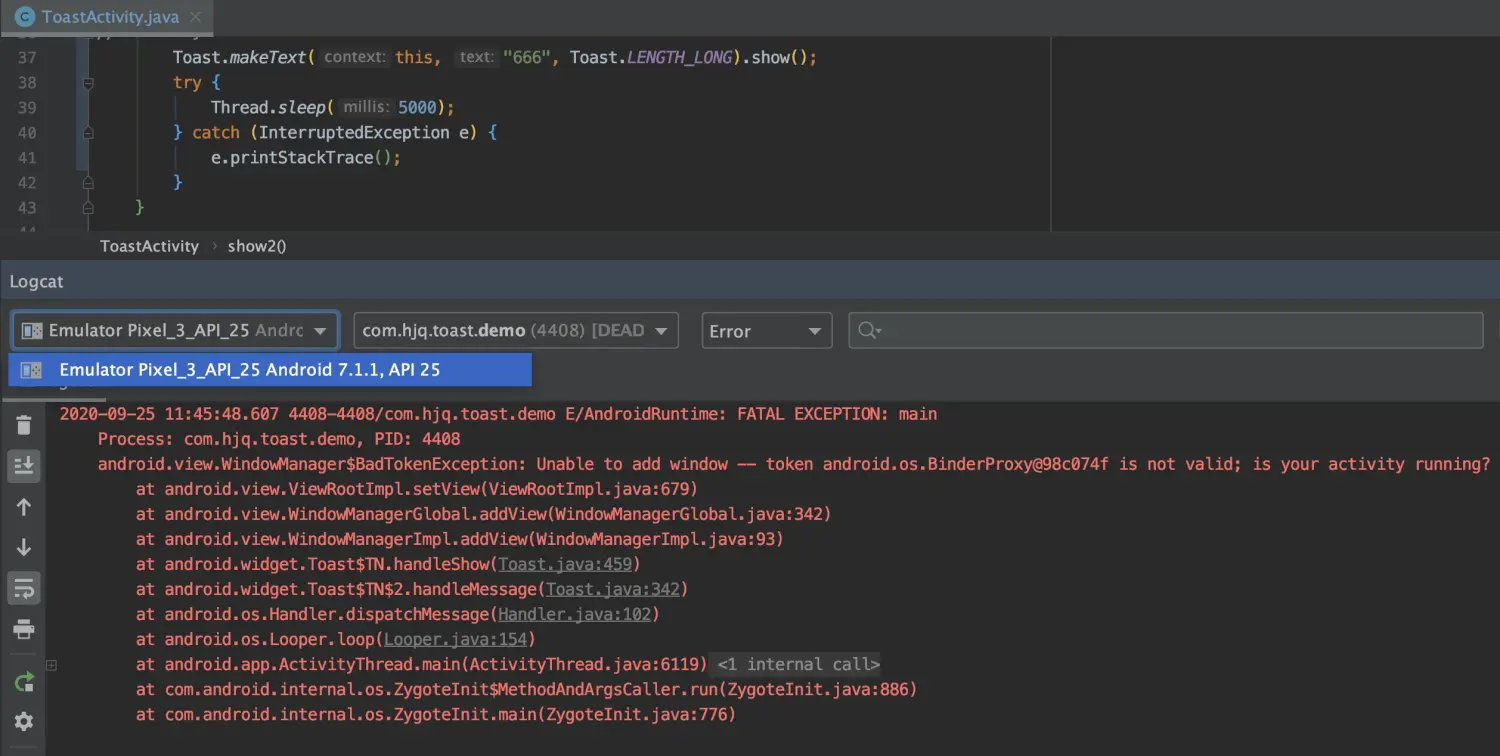The image size is (1500, 756).
Task: Toggle soft-wrap for logcat output
Action: tap(24, 588)
